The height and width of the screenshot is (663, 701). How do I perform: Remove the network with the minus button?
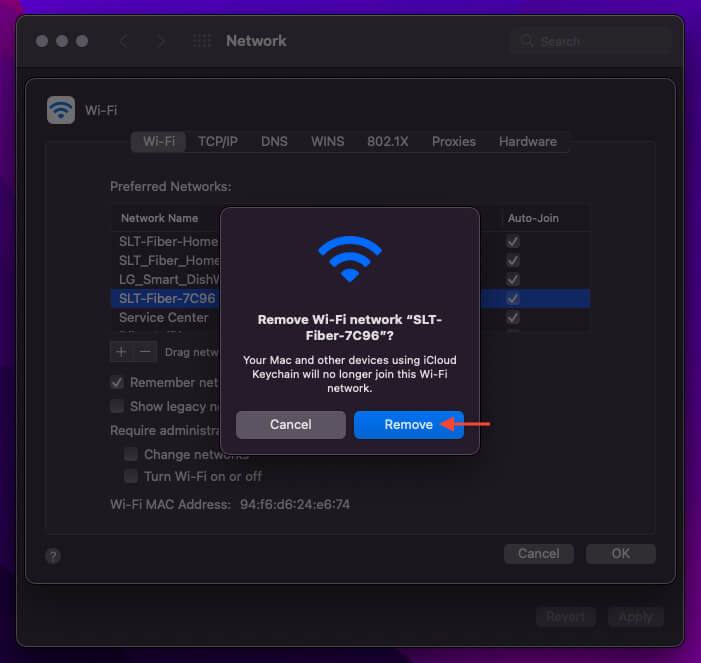tap(145, 352)
